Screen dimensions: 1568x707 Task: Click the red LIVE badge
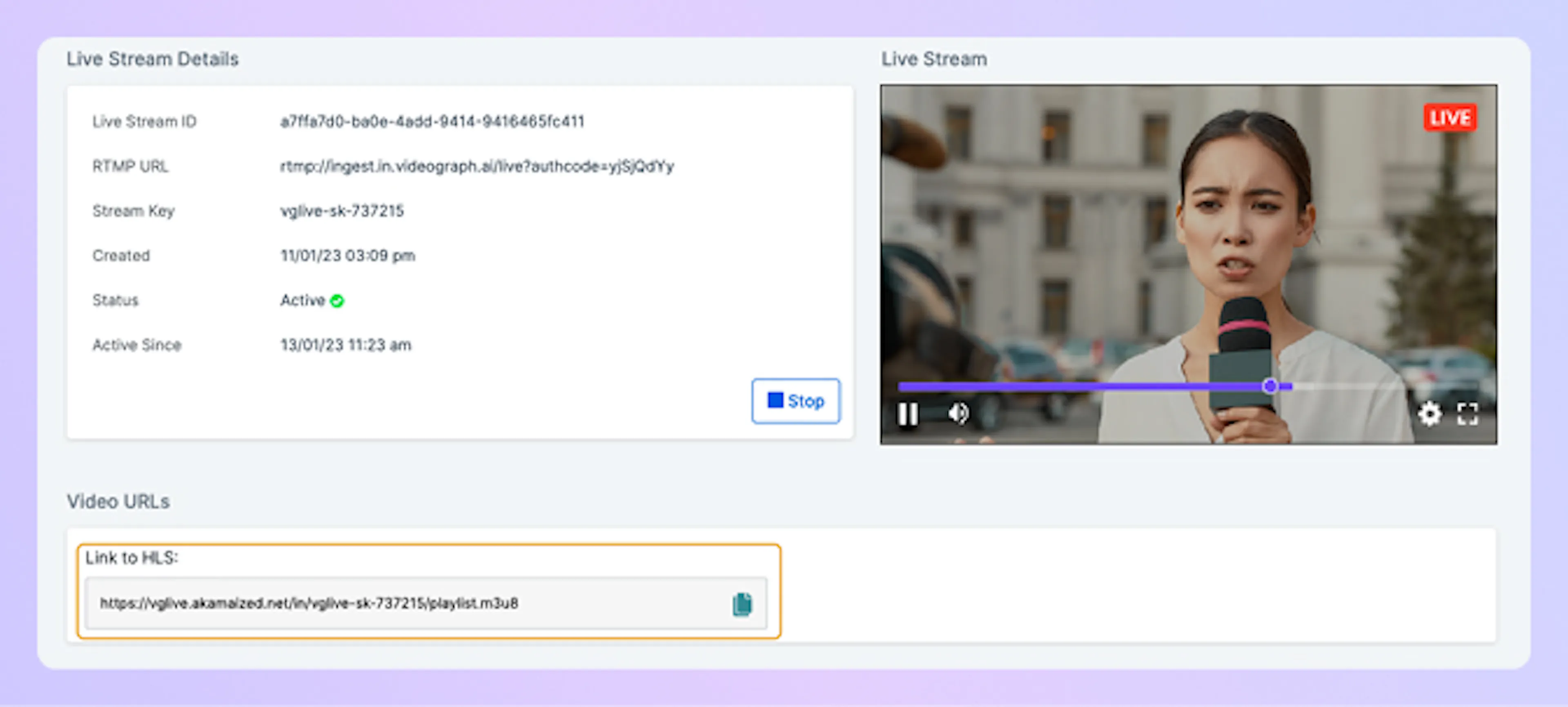click(1450, 118)
